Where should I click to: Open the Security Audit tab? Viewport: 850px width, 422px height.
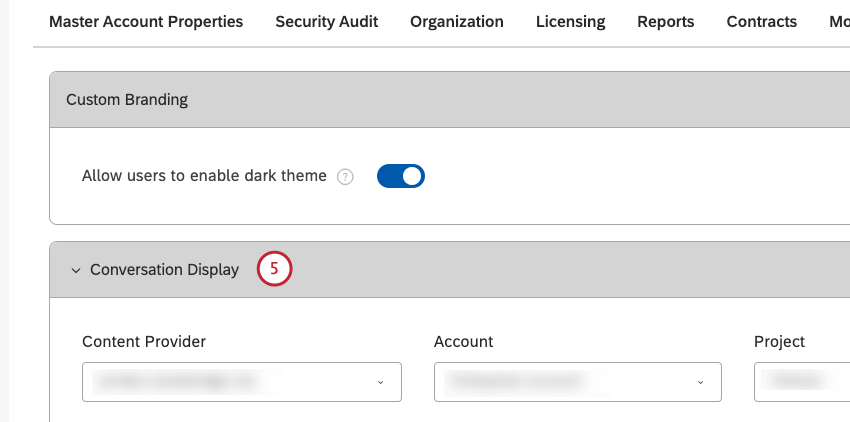click(x=326, y=21)
